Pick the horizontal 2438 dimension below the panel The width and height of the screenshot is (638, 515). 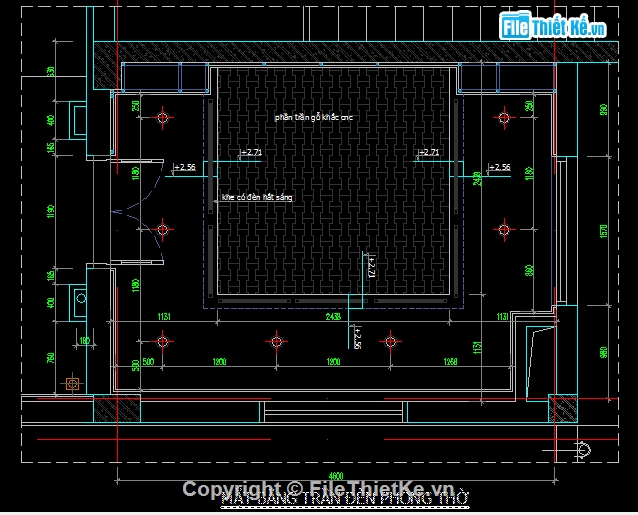click(x=333, y=316)
